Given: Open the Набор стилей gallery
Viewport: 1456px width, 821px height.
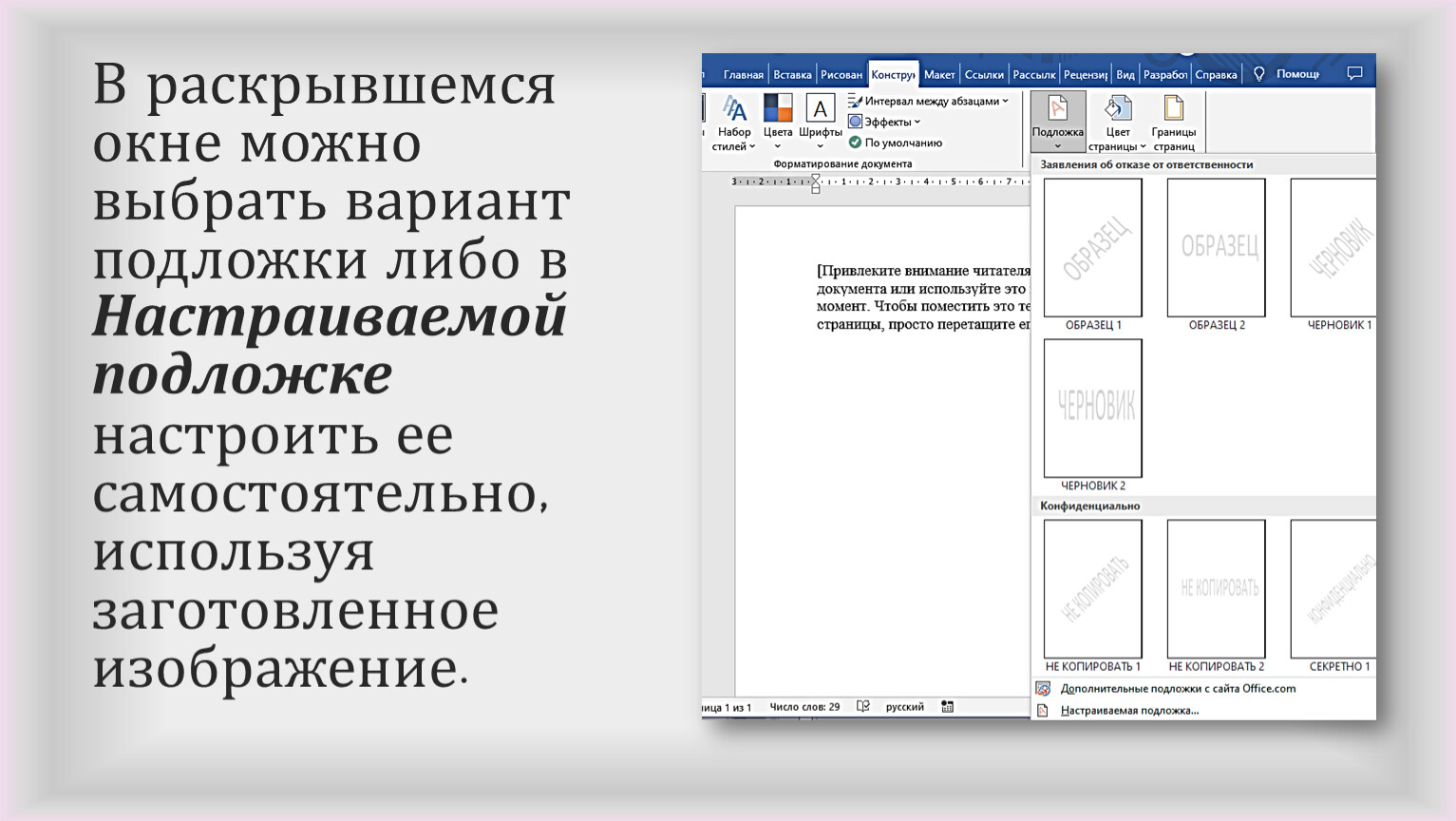Looking at the screenshot, I should (734, 123).
